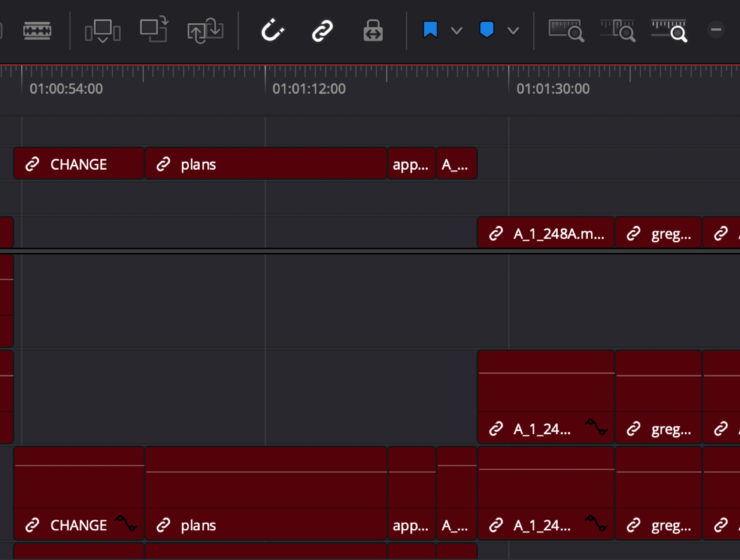
Task: Click the Replace Clip toolbar icon
Action: pos(205,31)
